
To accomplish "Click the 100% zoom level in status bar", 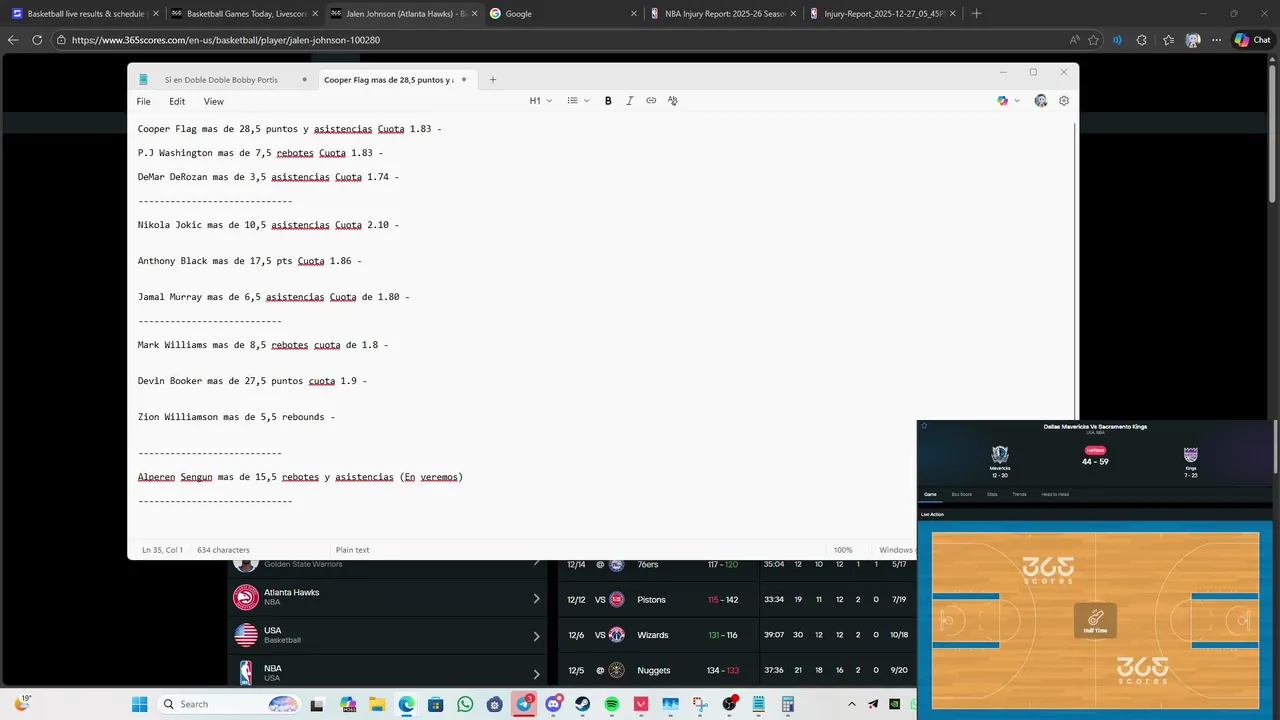I will [843, 550].
